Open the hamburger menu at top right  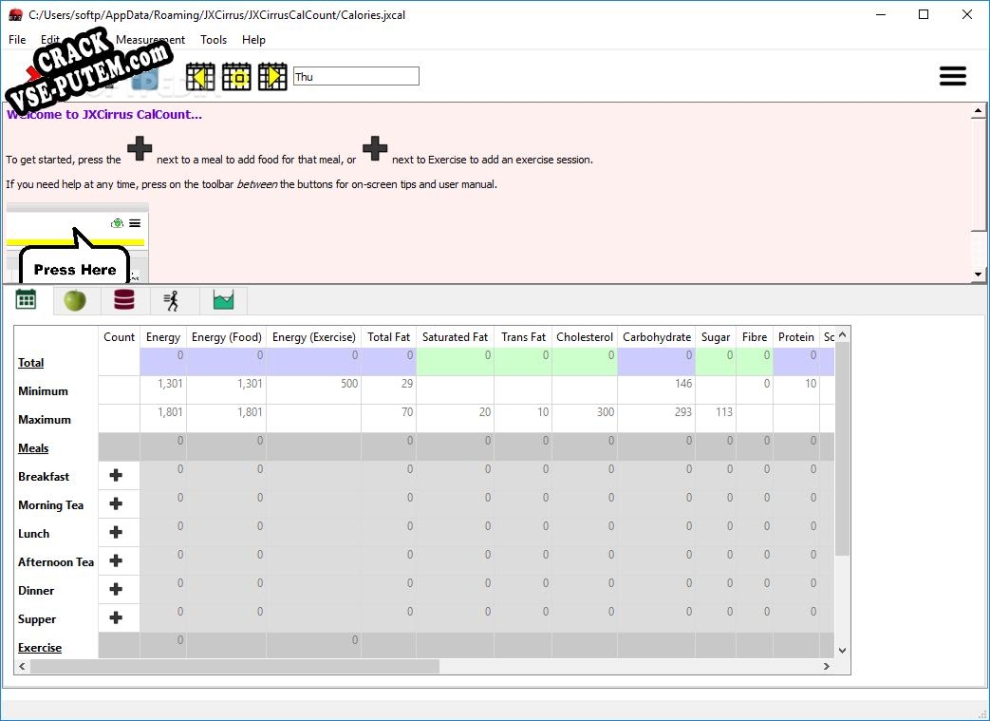[953, 76]
